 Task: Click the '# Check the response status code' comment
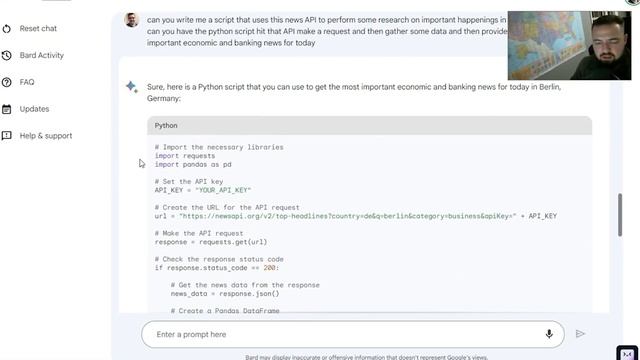219,259
